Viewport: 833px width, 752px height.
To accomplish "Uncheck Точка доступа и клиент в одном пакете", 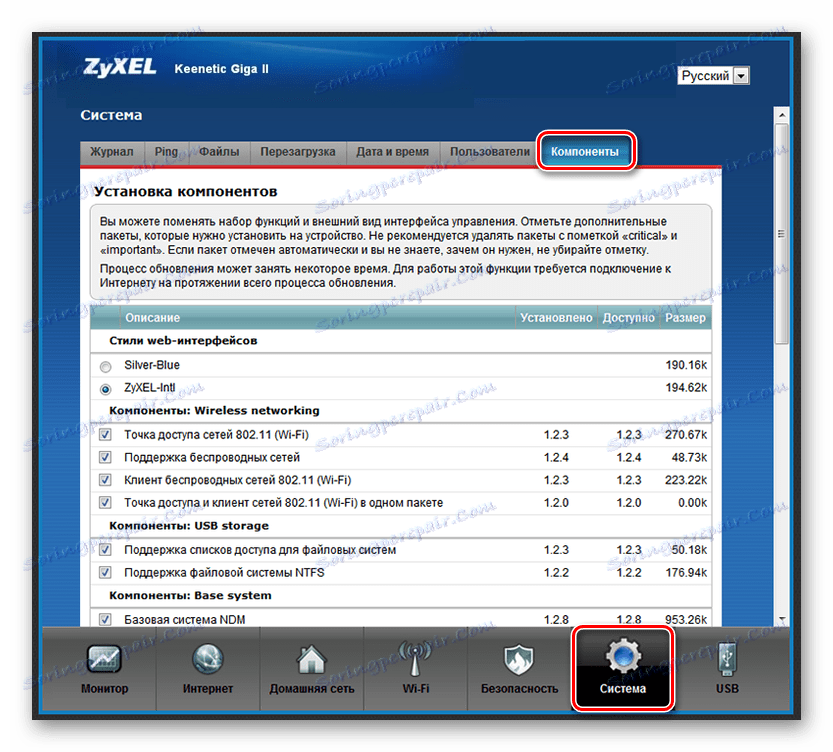I will click(105, 502).
